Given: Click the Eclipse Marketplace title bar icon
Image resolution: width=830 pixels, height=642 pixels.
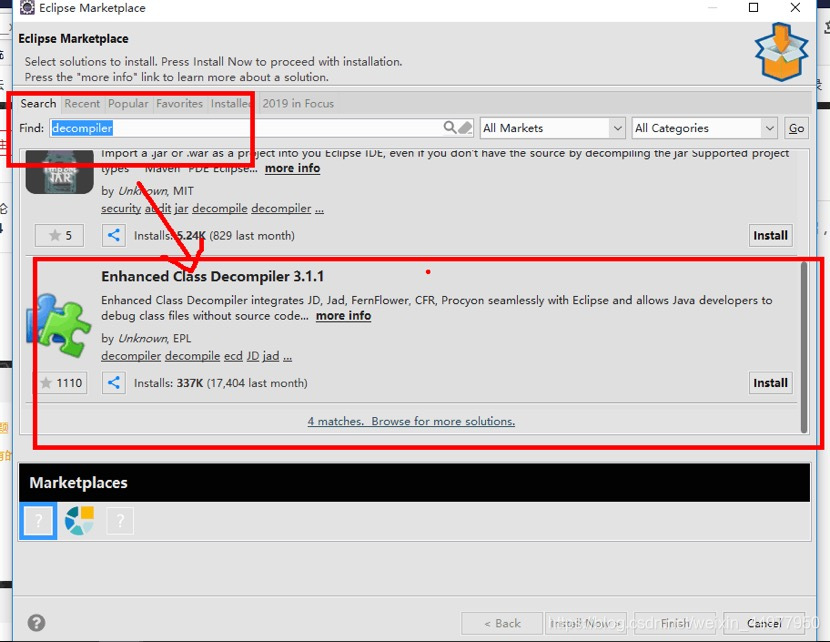Looking at the screenshot, I should tap(27, 7).
